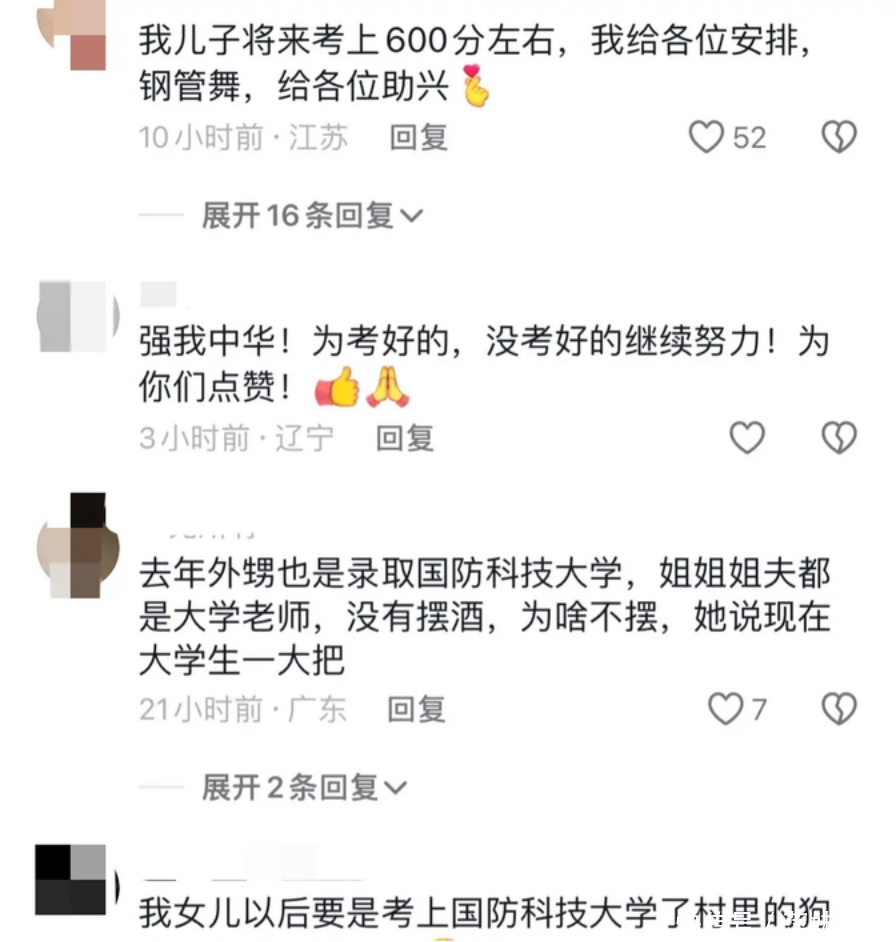This screenshot has height=942, width=896.
Task: Select the comment 我女儿以后要是考上国防科技大学
Action: click(x=484, y=912)
